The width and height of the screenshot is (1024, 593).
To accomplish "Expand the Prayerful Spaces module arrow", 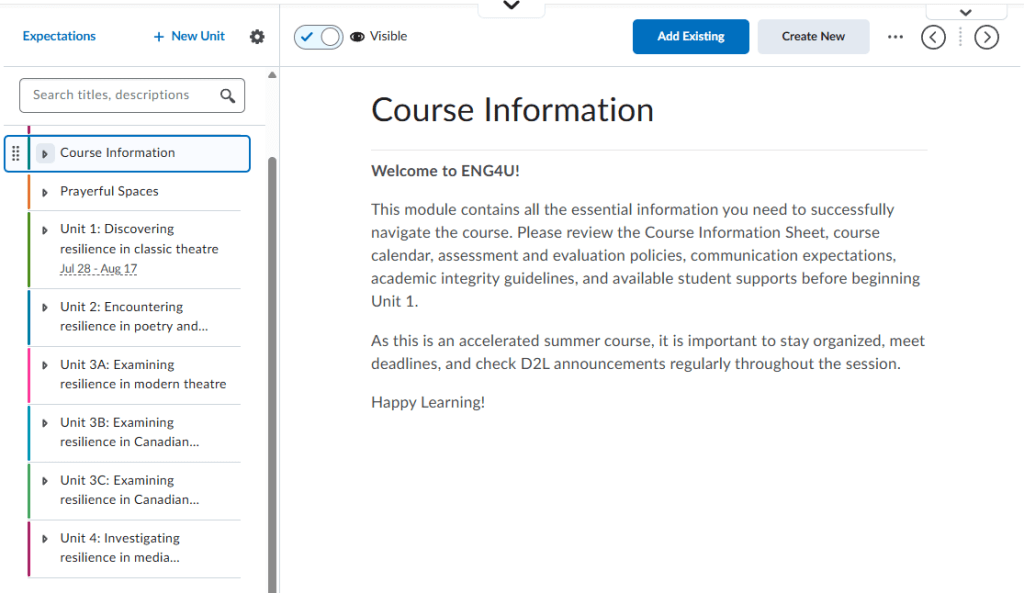I will [44, 193].
